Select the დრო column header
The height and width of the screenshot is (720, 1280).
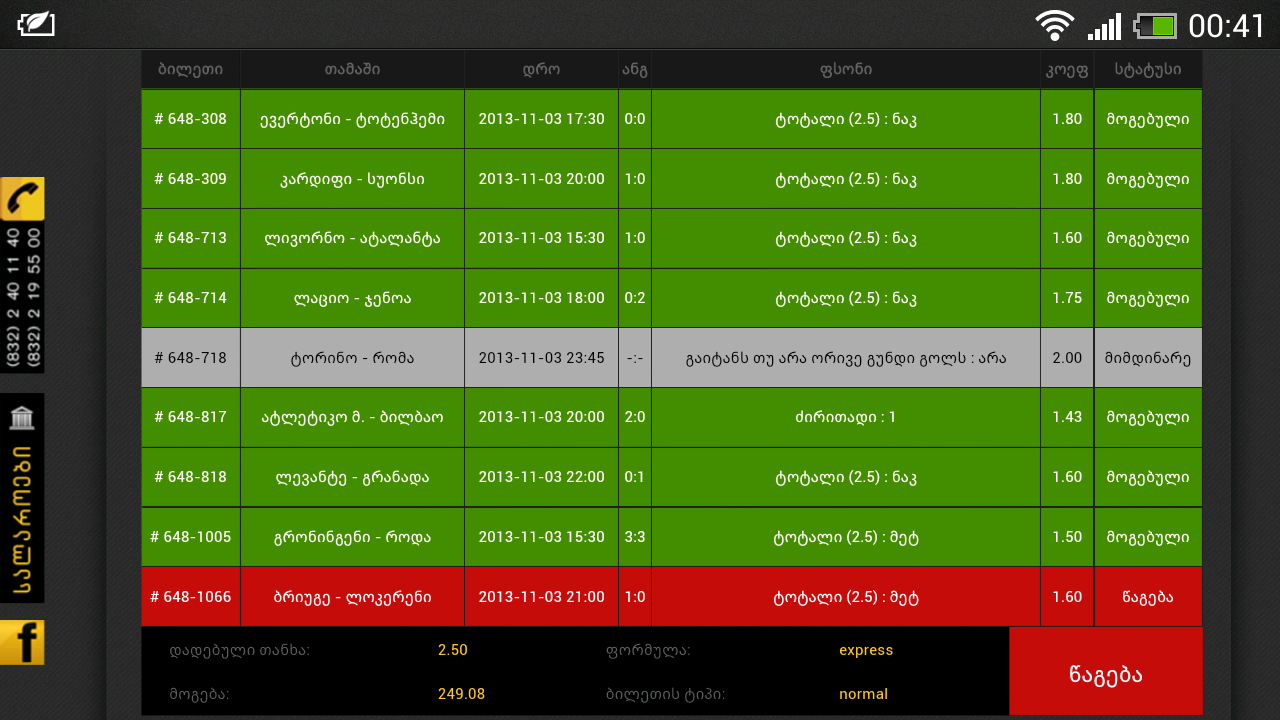tap(541, 70)
